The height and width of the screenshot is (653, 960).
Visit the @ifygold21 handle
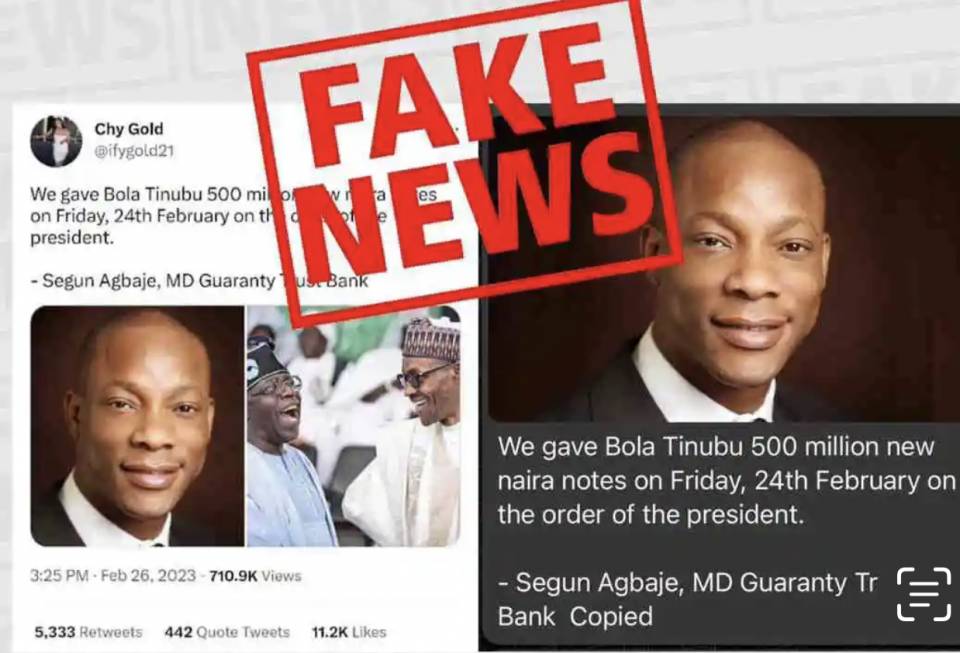(x=133, y=151)
